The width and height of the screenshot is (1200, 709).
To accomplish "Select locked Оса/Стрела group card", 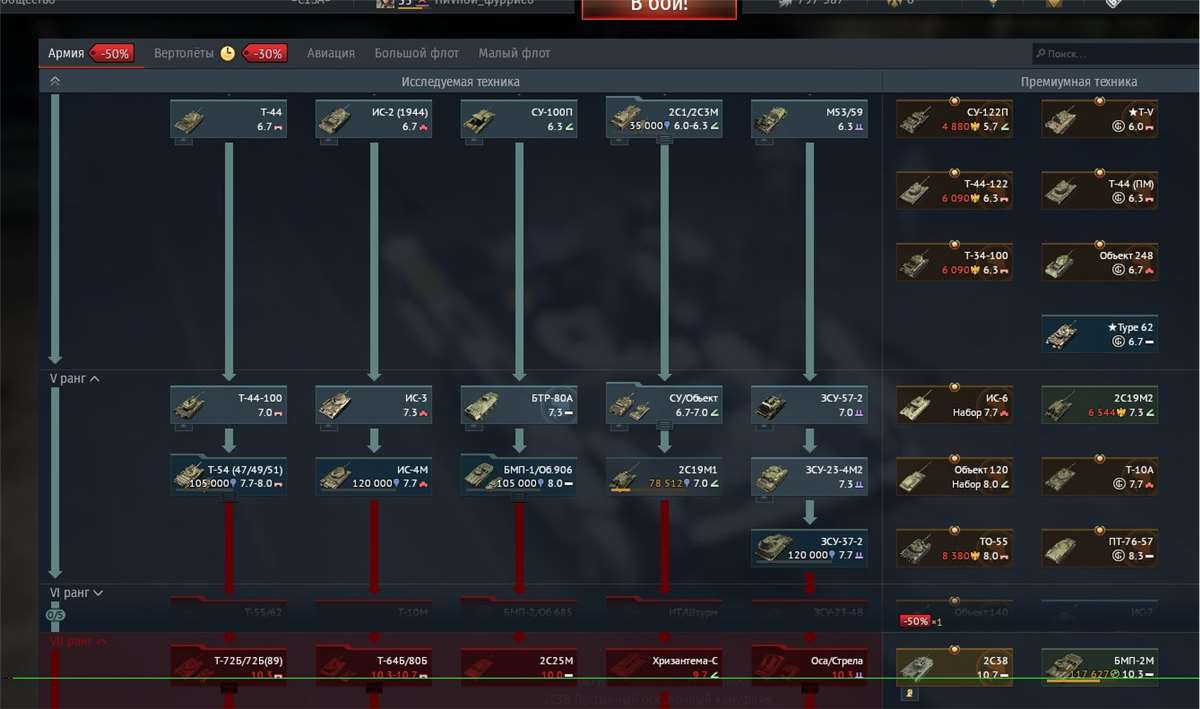I will click(810, 666).
